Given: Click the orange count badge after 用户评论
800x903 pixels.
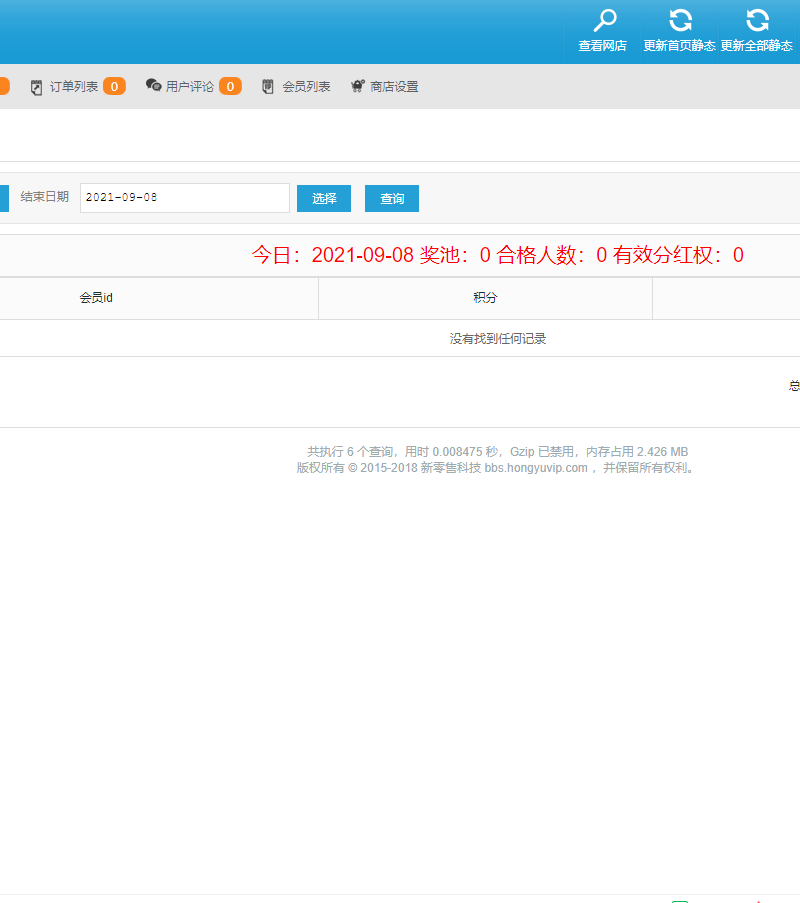Looking at the screenshot, I should coord(230,87).
